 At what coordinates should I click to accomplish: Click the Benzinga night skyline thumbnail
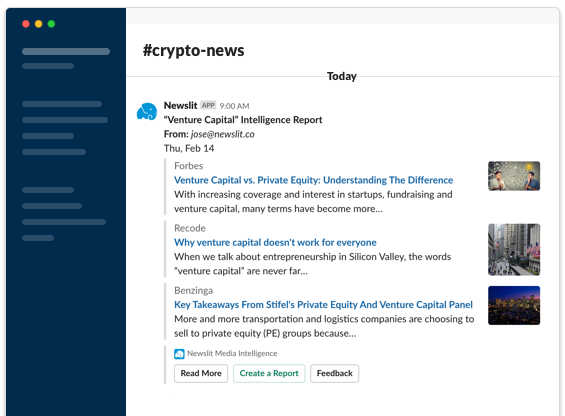[x=514, y=305]
